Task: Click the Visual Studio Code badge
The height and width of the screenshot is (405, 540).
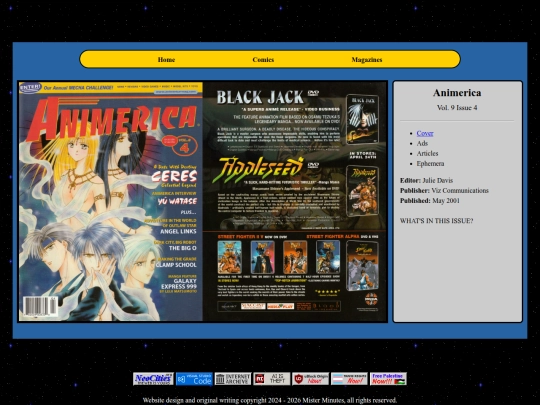Action: pos(194,379)
